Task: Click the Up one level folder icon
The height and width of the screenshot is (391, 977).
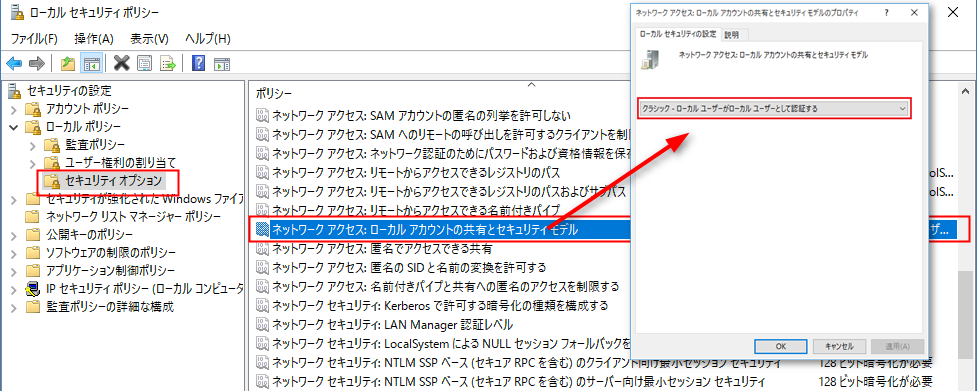Action: [x=68, y=63]
